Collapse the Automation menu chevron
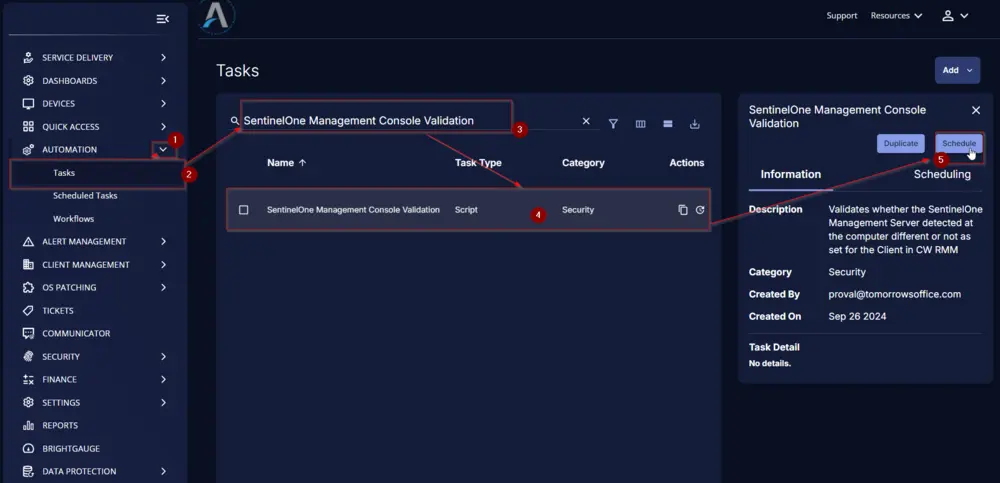The width and height of the screenshot is (1000, 483). click(163, 149)
